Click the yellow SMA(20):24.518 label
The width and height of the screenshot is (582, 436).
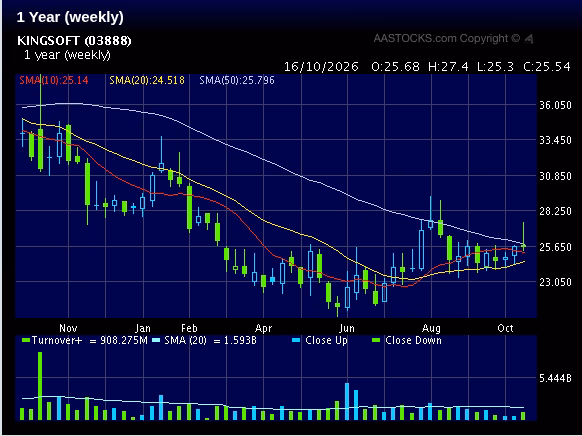pyautogui.click(x=147, y=80)
